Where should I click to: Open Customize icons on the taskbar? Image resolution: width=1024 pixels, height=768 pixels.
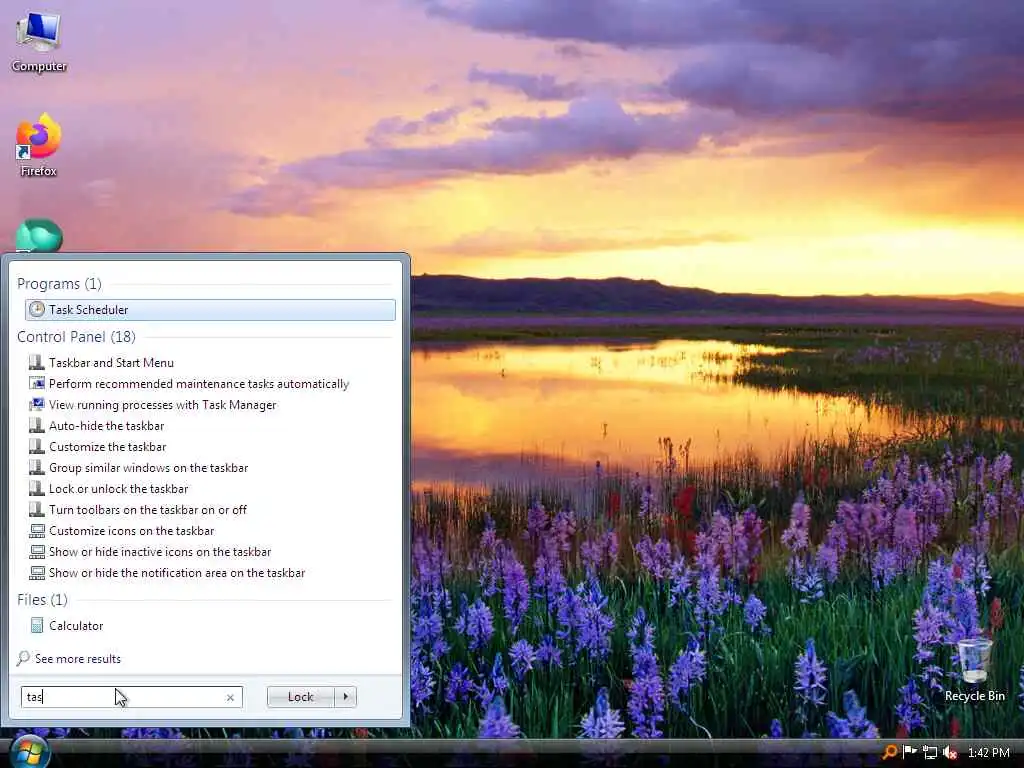(131, 530)
